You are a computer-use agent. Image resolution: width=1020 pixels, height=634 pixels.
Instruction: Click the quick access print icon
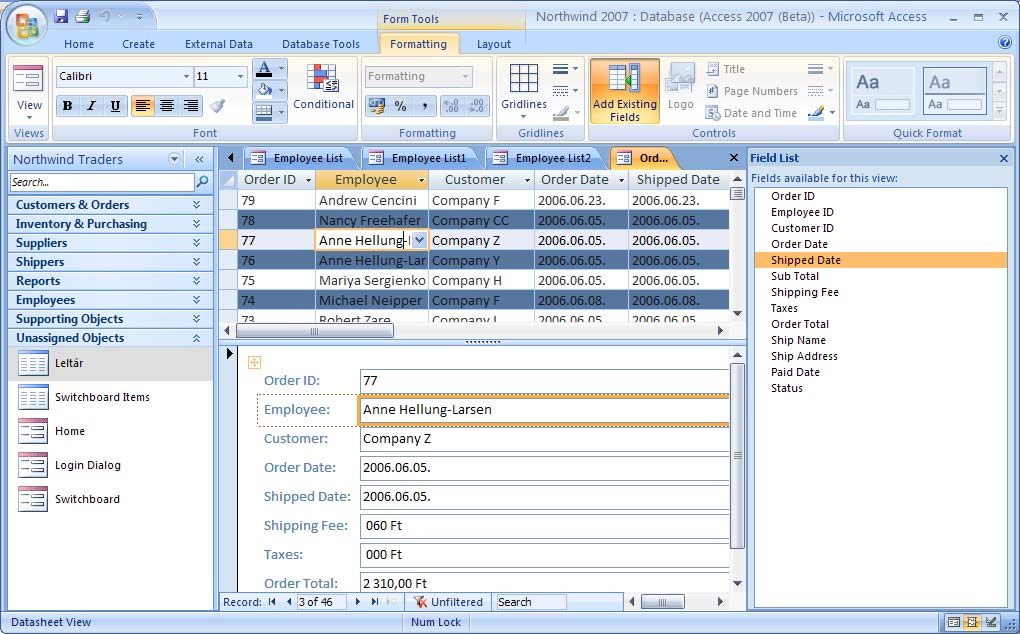pos(83,16)
